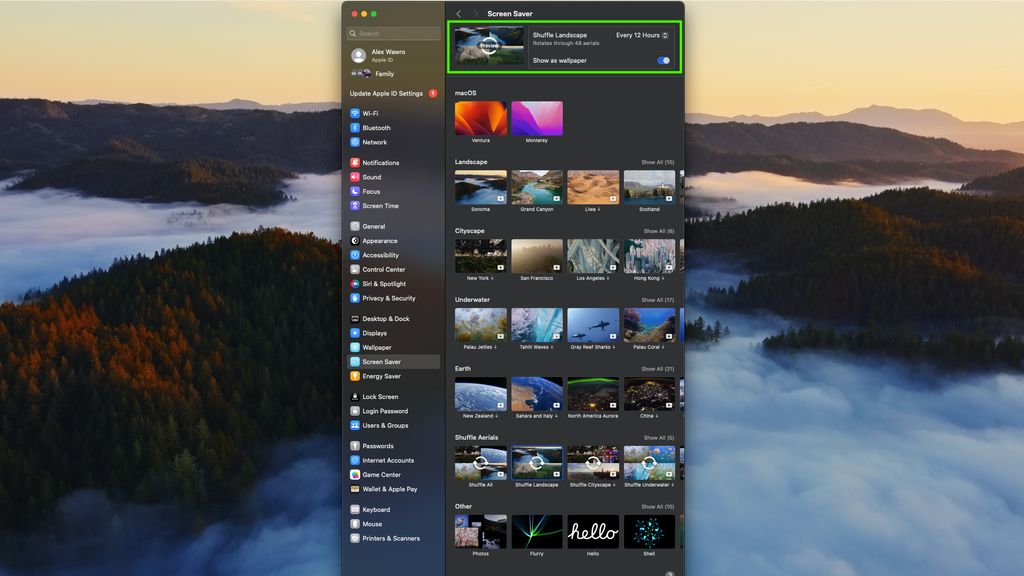Click Update Apple ID Settings
The width and height of the screenshot is (1024, 576).
[388, 93]
